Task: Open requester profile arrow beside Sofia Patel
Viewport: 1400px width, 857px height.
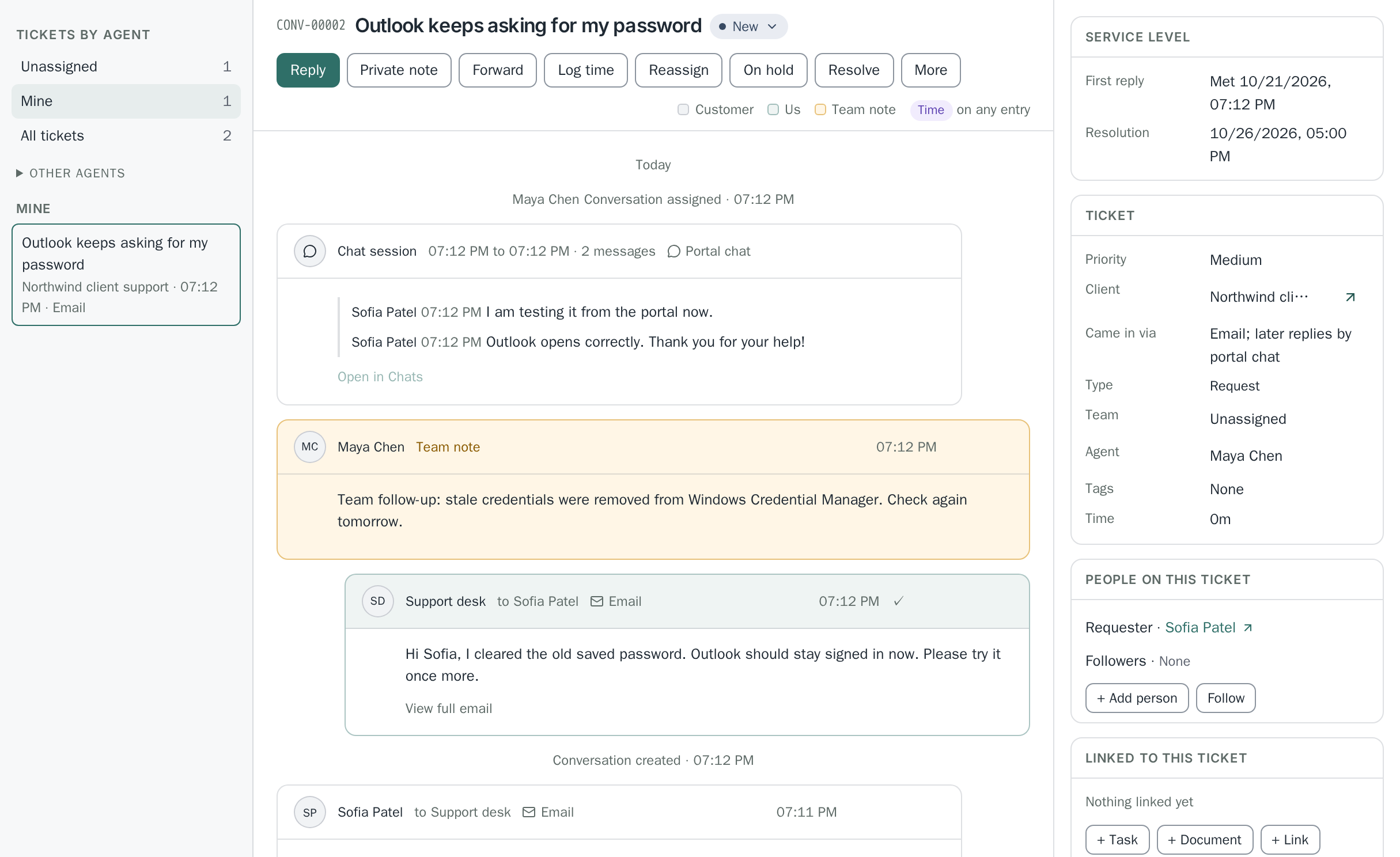Action: [x=1248, y=628]
